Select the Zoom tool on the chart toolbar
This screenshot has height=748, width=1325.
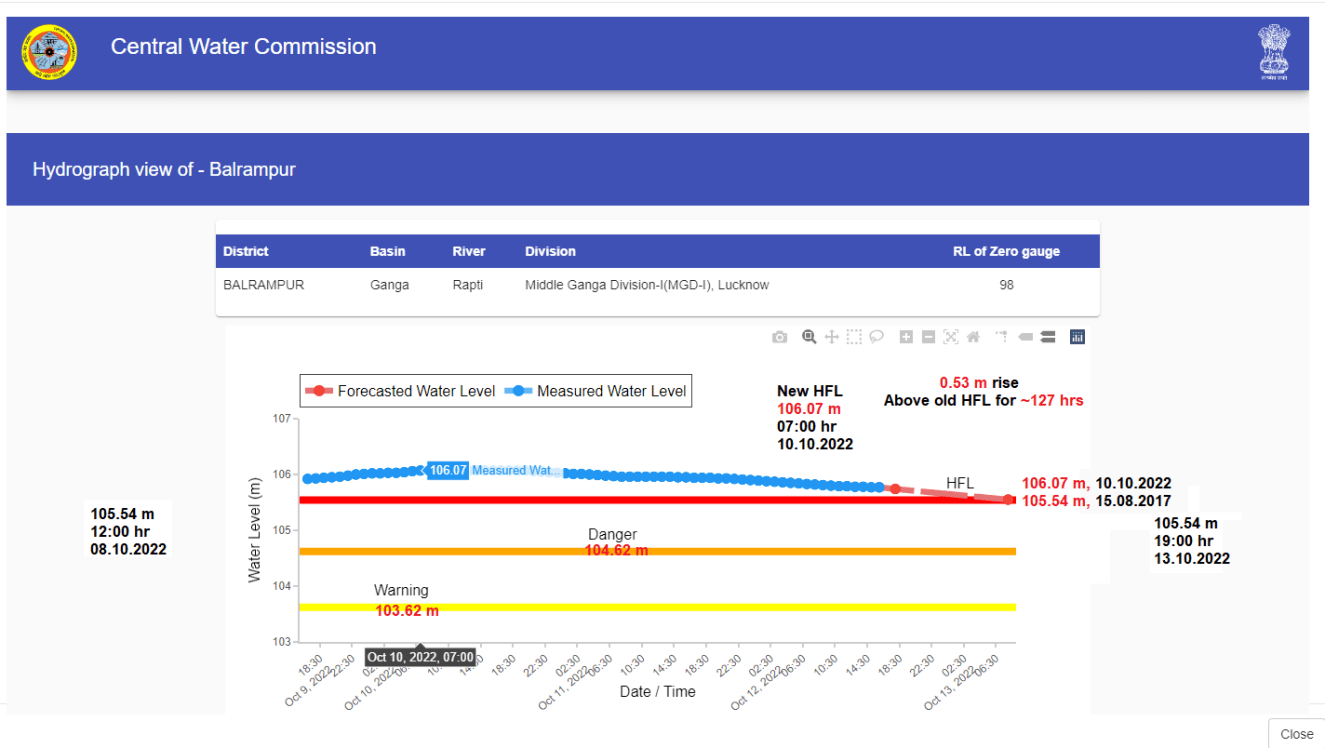click(x=808, y=337)
